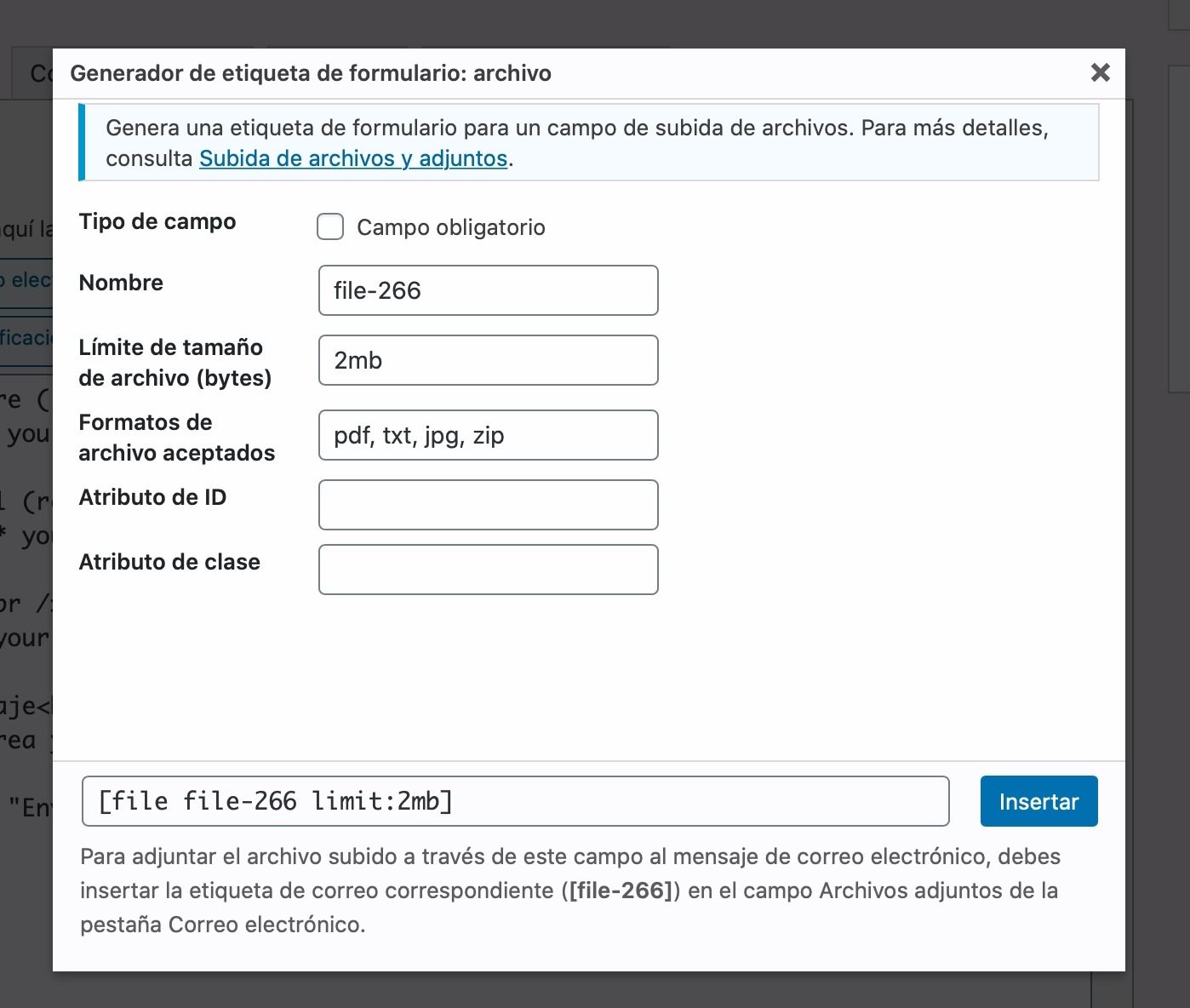
Task: Focus the empty Atributo de clase field
Action: point(488,570)
